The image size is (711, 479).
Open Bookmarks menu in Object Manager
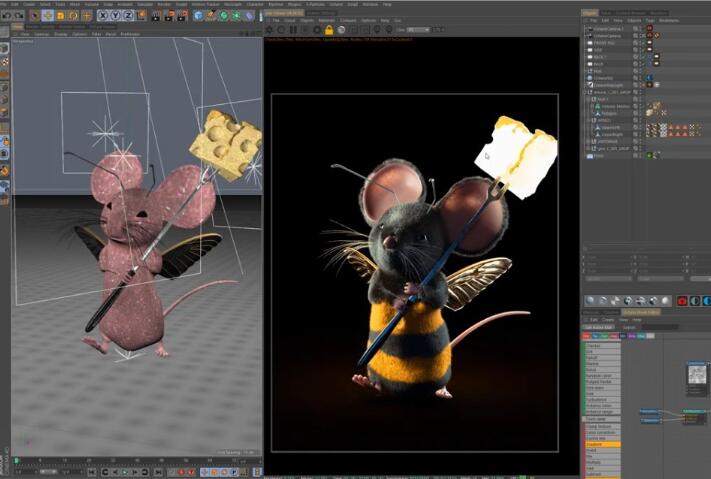pos(669,20)
